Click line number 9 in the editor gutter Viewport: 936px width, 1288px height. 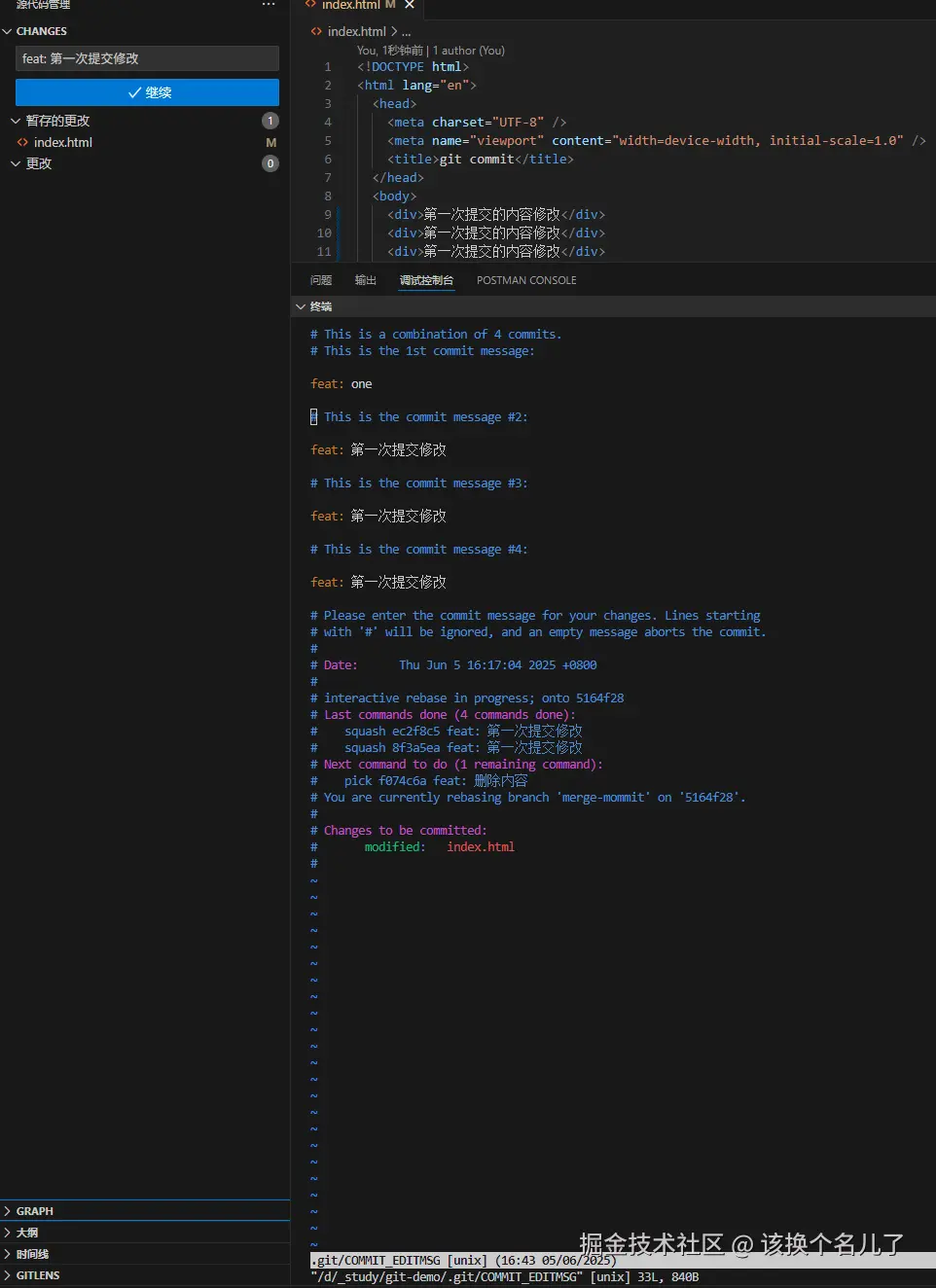pyautogui.click(x=328, y=214)
